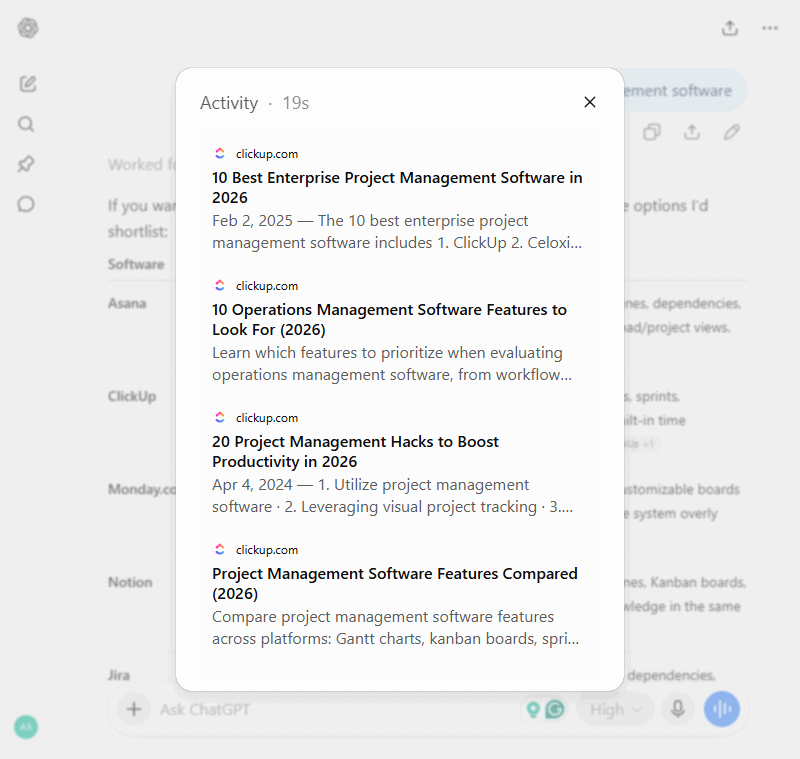The height and width of the screenshot is (759, 800).
Task: Open the ChatGPT logo home icon
Action: (28, 28)
